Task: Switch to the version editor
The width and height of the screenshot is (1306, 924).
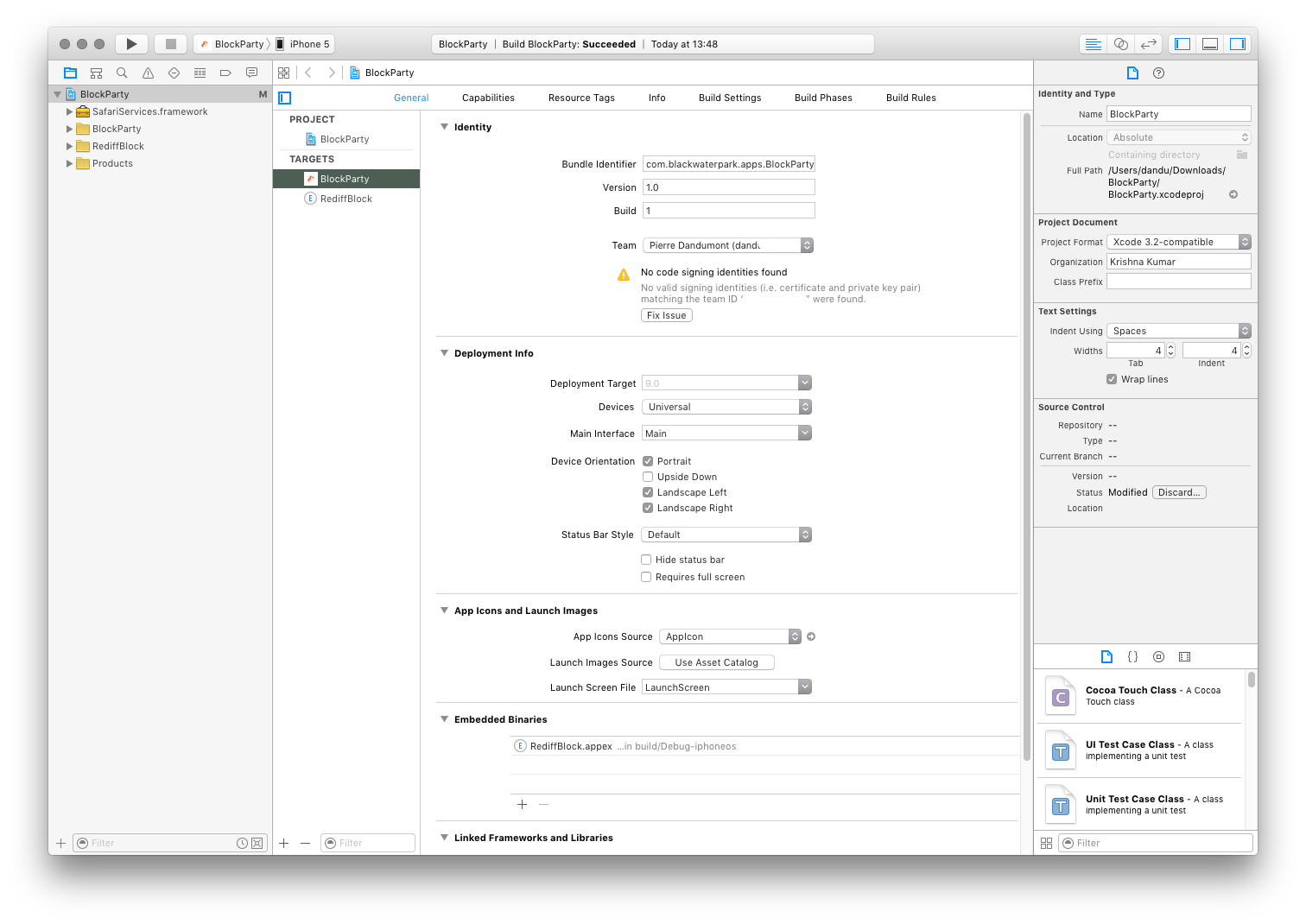Action: 1149,44
